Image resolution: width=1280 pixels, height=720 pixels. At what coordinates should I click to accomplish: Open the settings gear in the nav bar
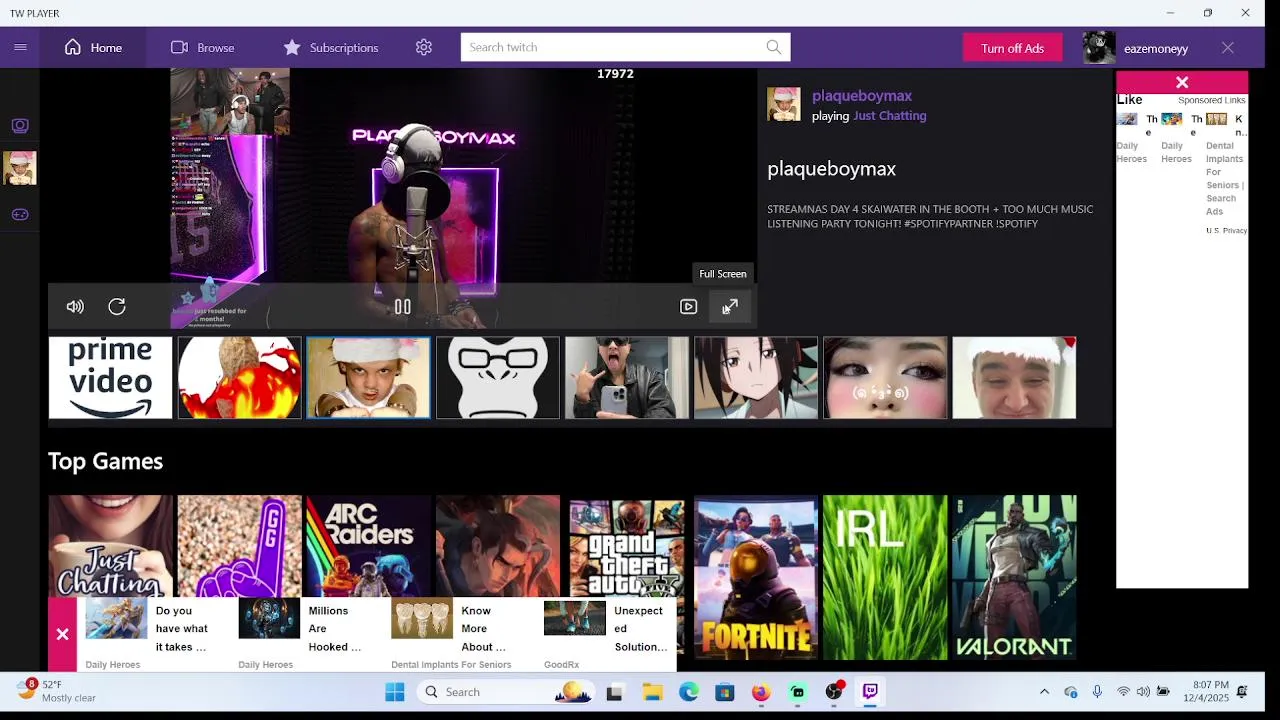point(424,47)
